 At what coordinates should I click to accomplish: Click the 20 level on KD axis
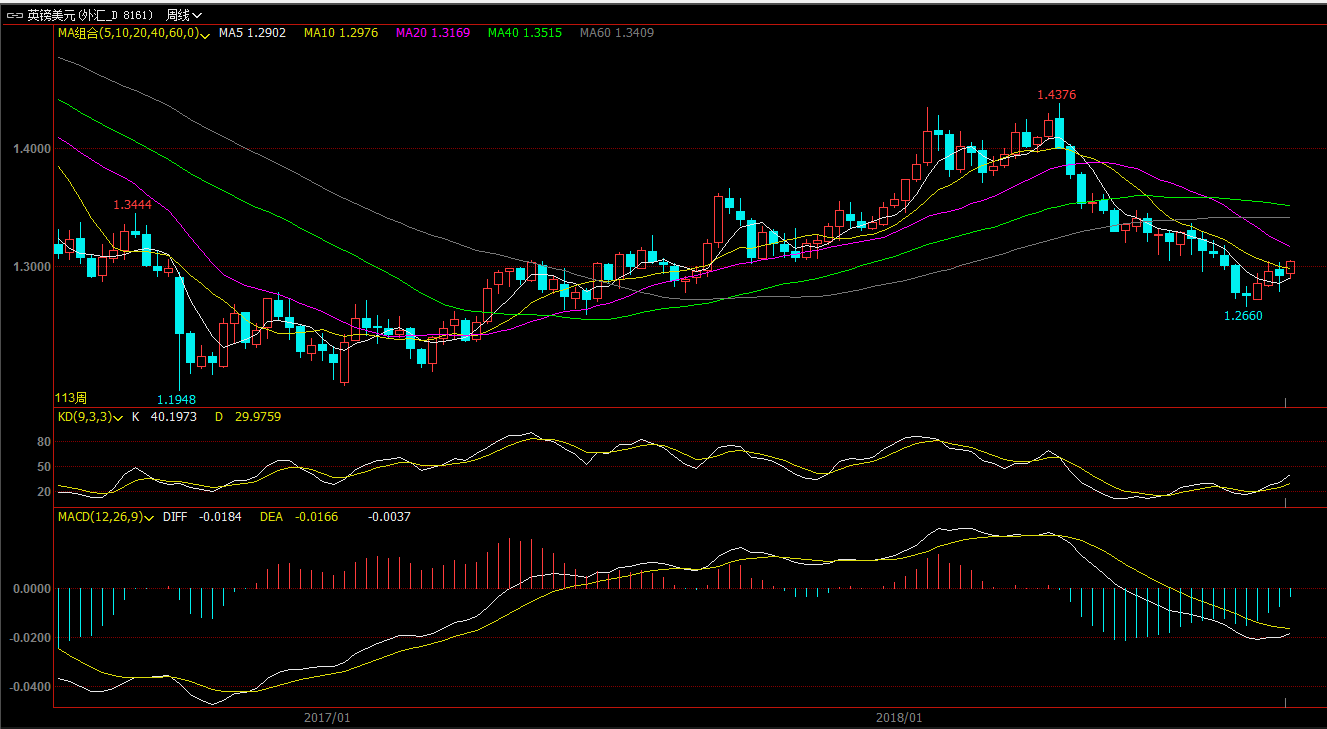coord(44,492)
